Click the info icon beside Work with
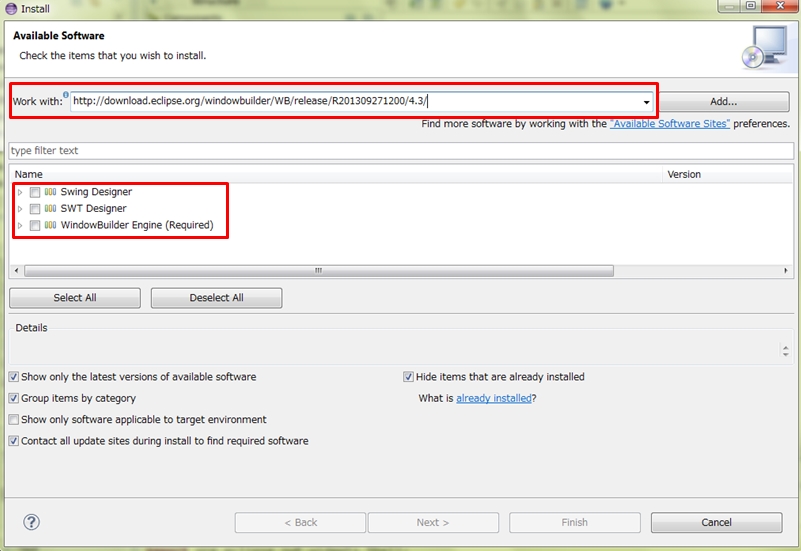This screenshot has height=551, width=801. [66, 95]
